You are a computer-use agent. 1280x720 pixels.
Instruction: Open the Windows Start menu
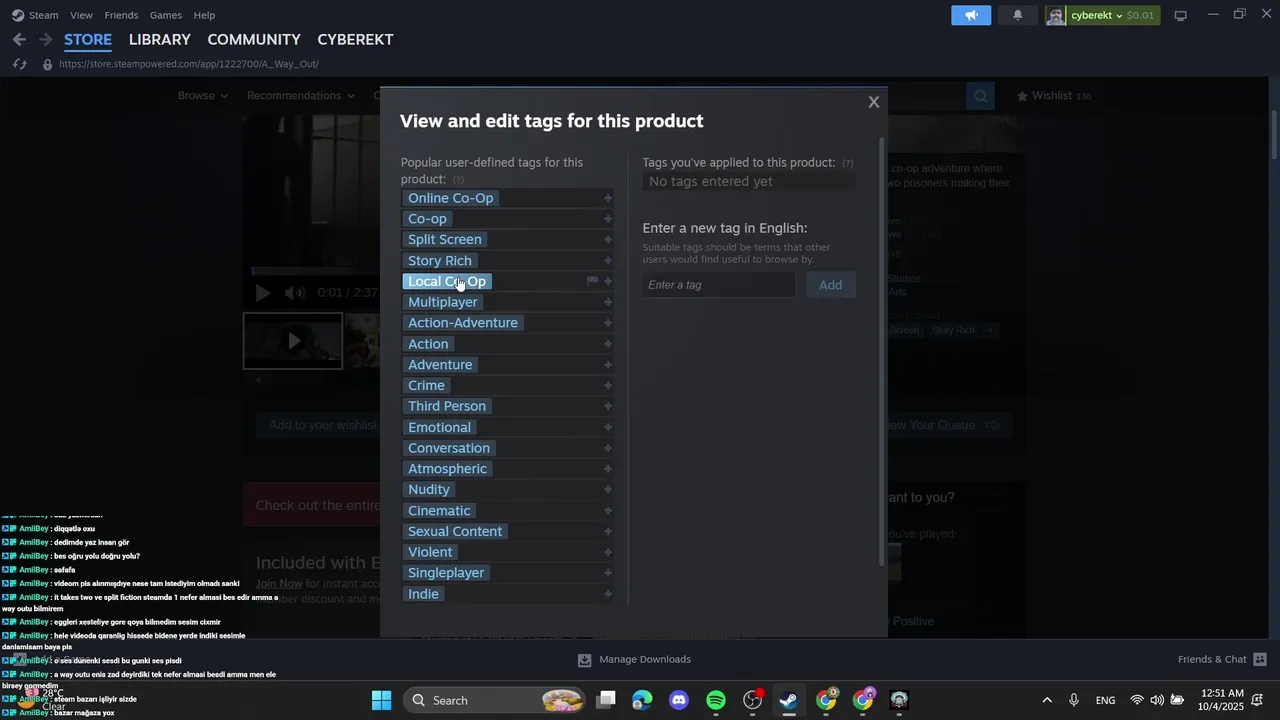pyautogui.click(x=381, y=700)
